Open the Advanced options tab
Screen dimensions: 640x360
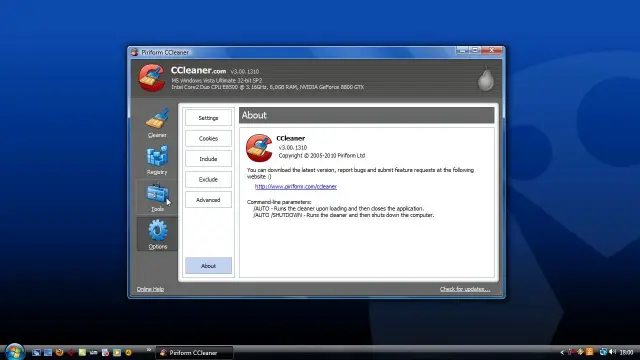click(x=208, y=200)
